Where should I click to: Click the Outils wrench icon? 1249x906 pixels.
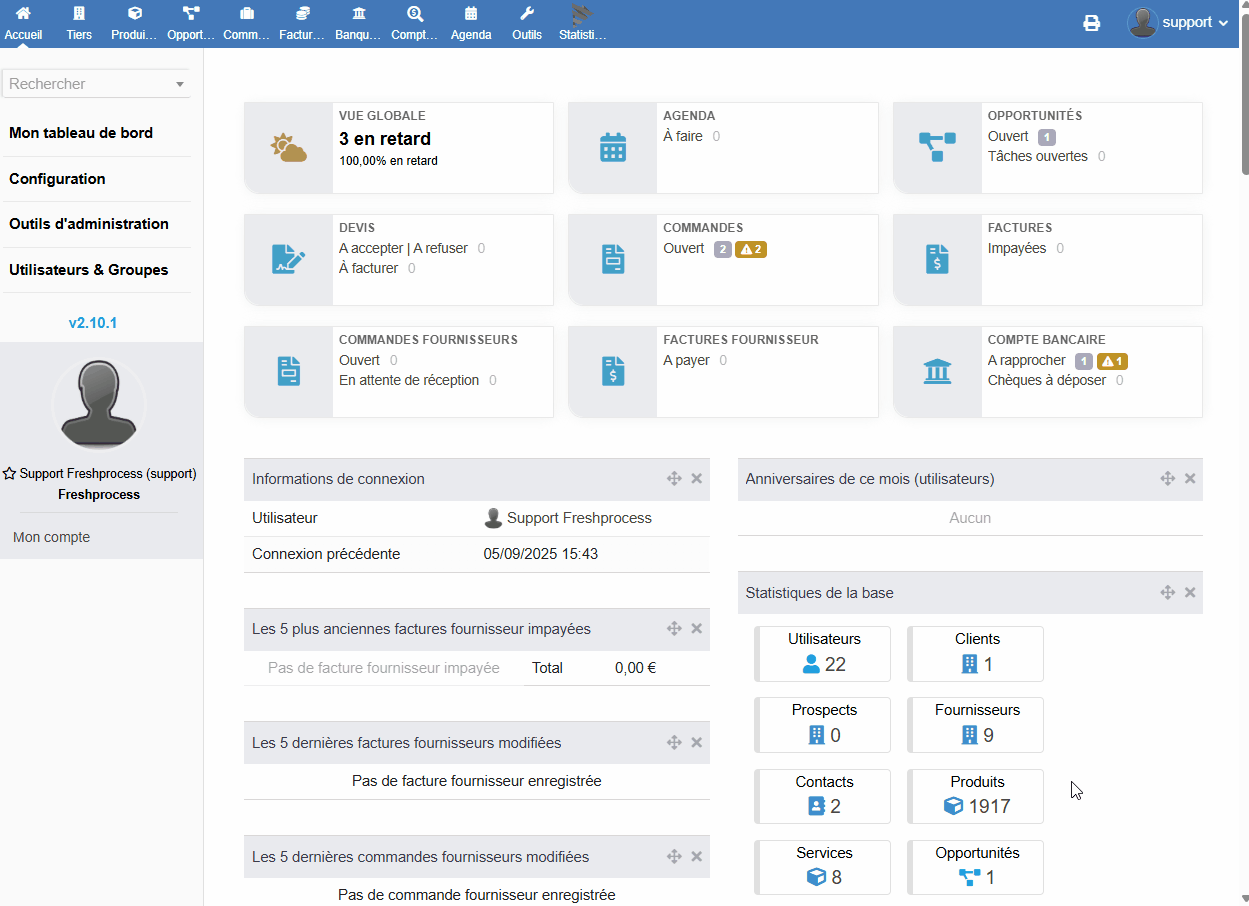tap(527, 15)
